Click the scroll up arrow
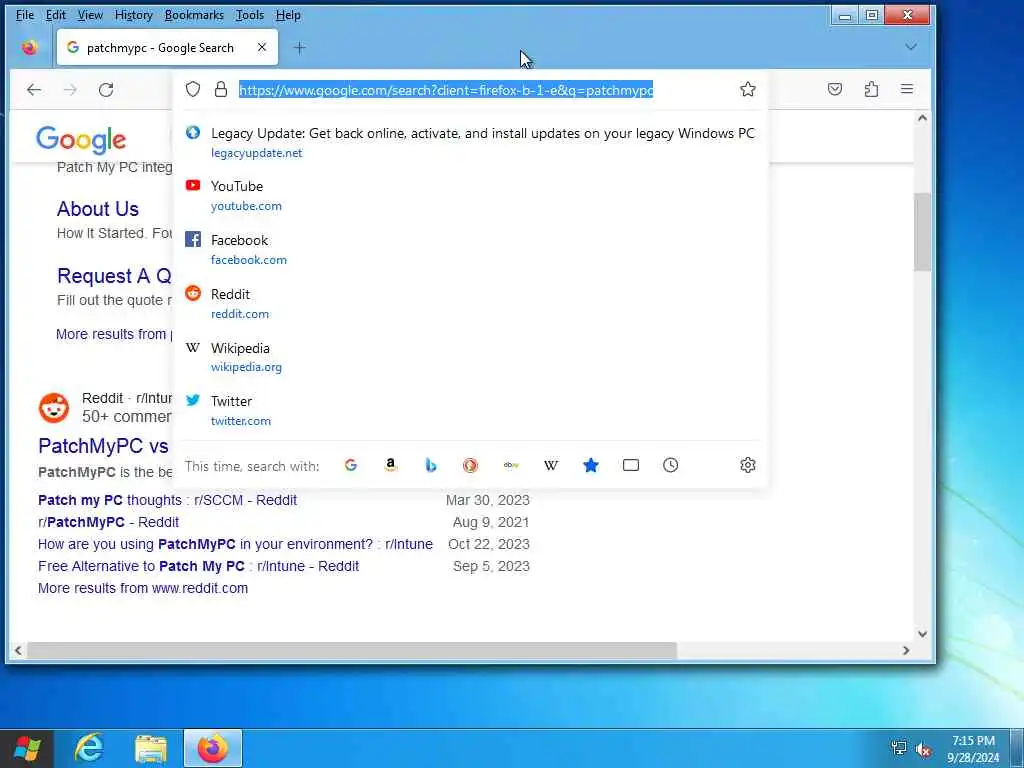Image resolution: width=1024 pixels, height=768 pixels. tap(922, 118)
